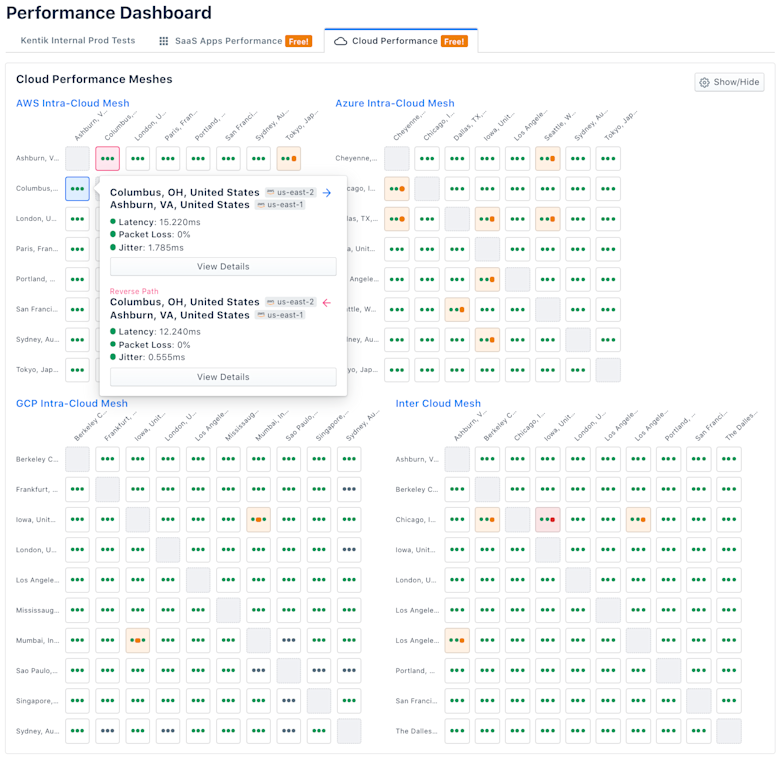Open the Azure Intra-Cloud Mesh link
Viewport: 780px width, 759px height.
(395, 103)
